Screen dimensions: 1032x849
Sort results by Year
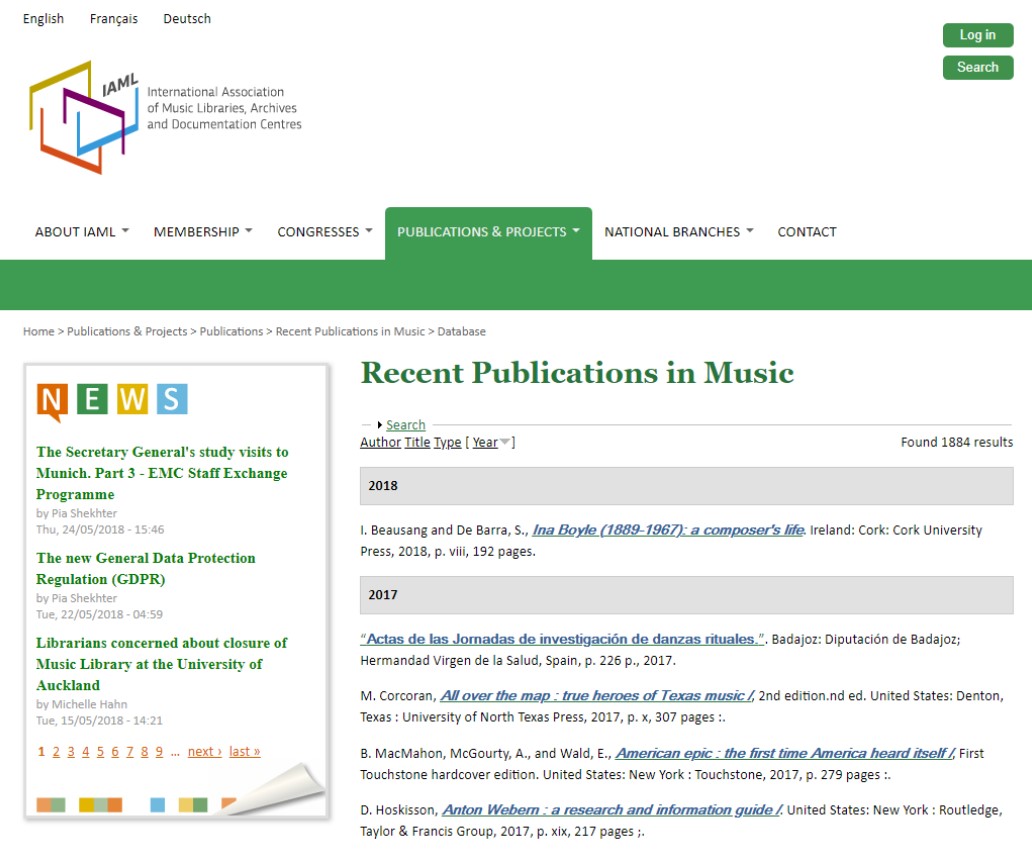click(485, 442)
